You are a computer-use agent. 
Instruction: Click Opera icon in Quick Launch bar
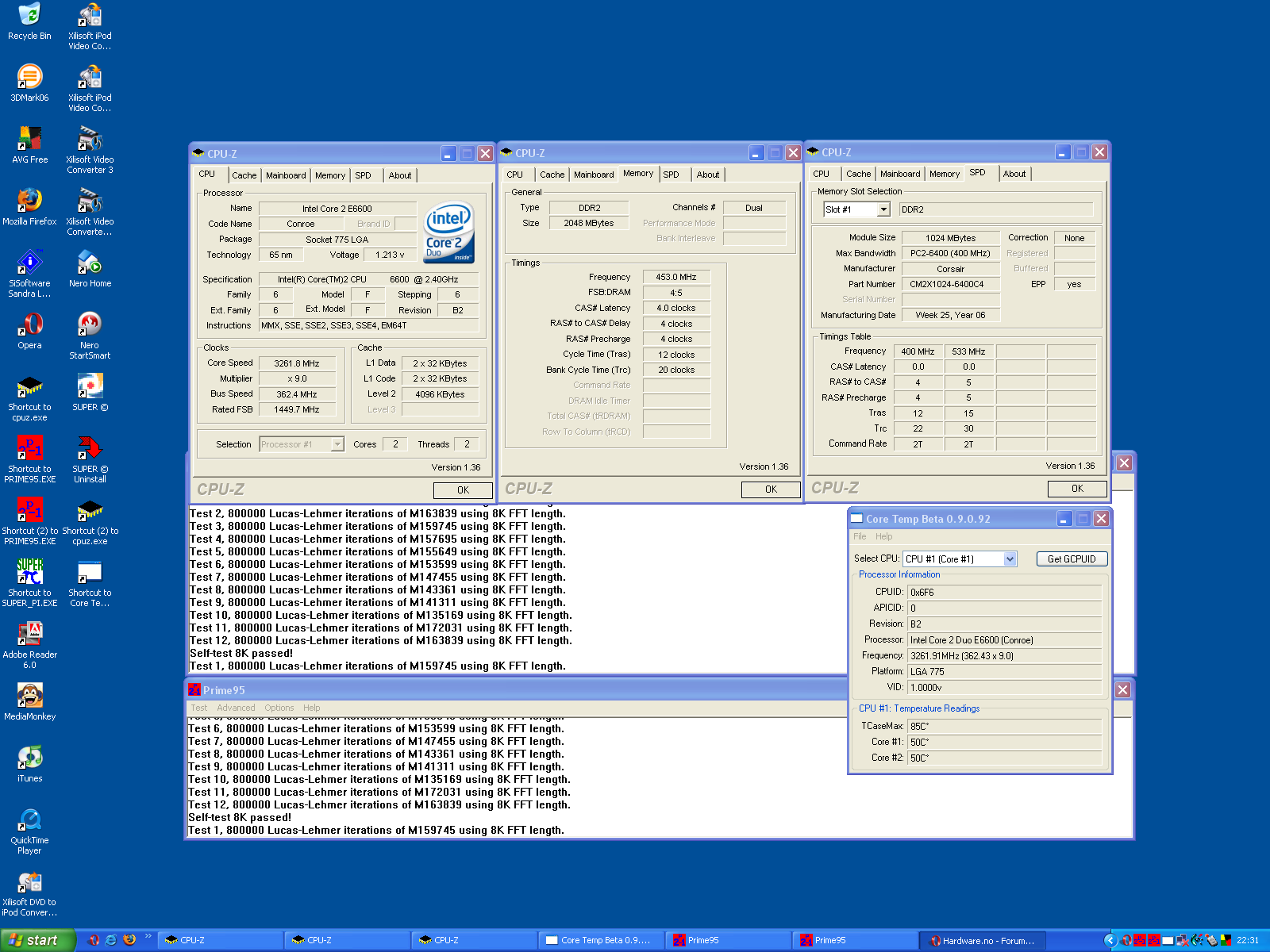pyautogui.click(x=94, y=940)
